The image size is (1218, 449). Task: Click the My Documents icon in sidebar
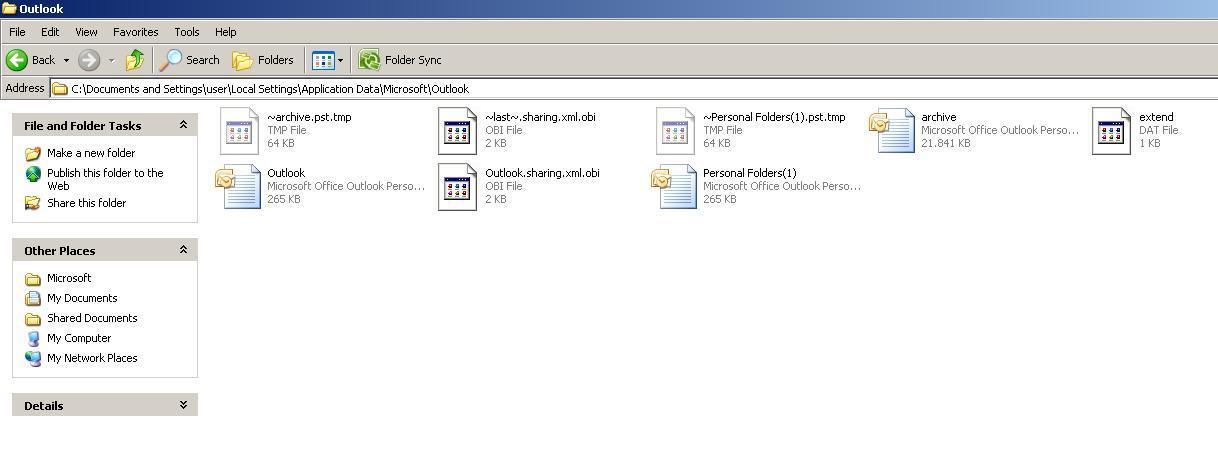[33, 298]
